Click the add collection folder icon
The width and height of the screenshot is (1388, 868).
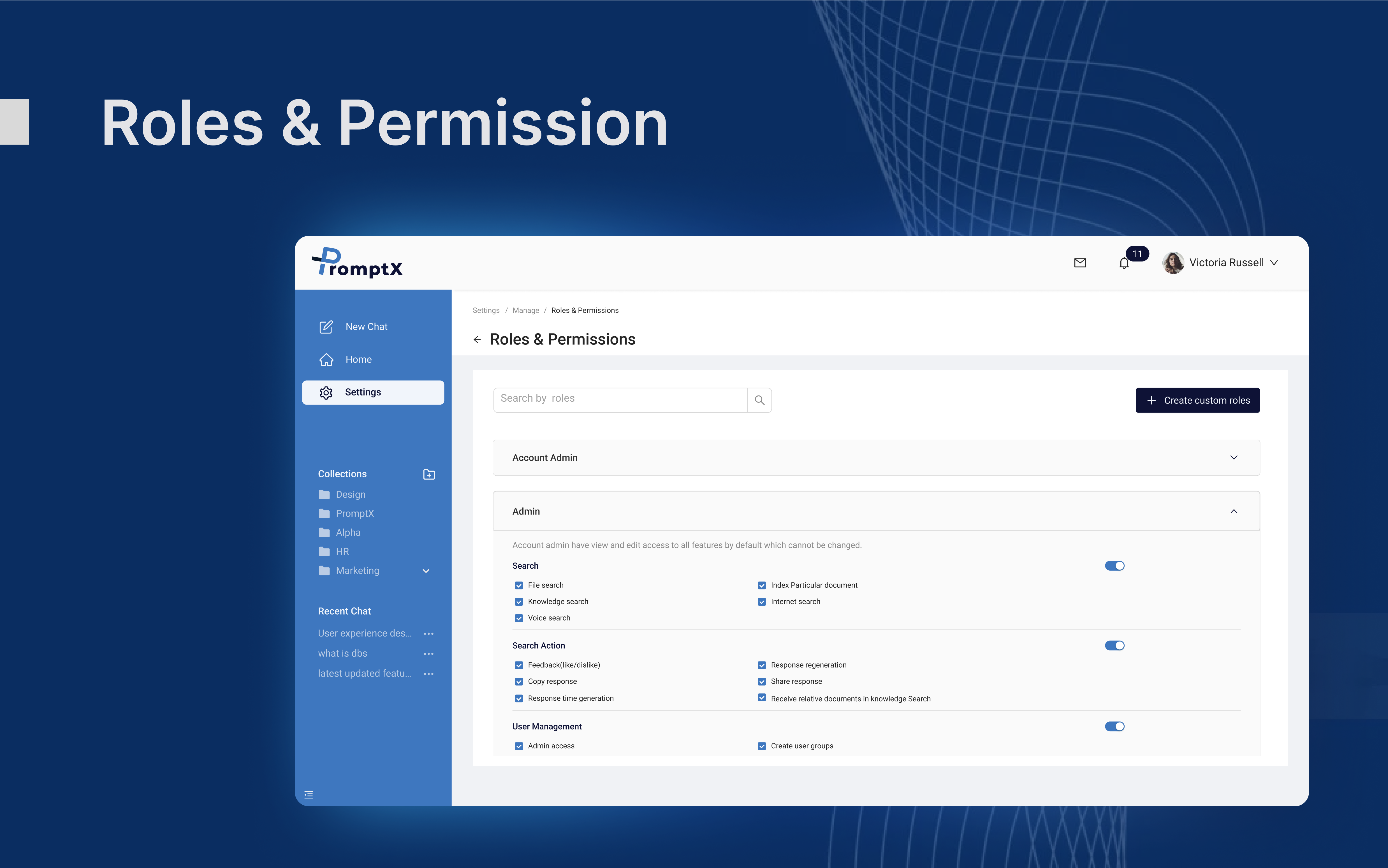[x=429, y=474]
